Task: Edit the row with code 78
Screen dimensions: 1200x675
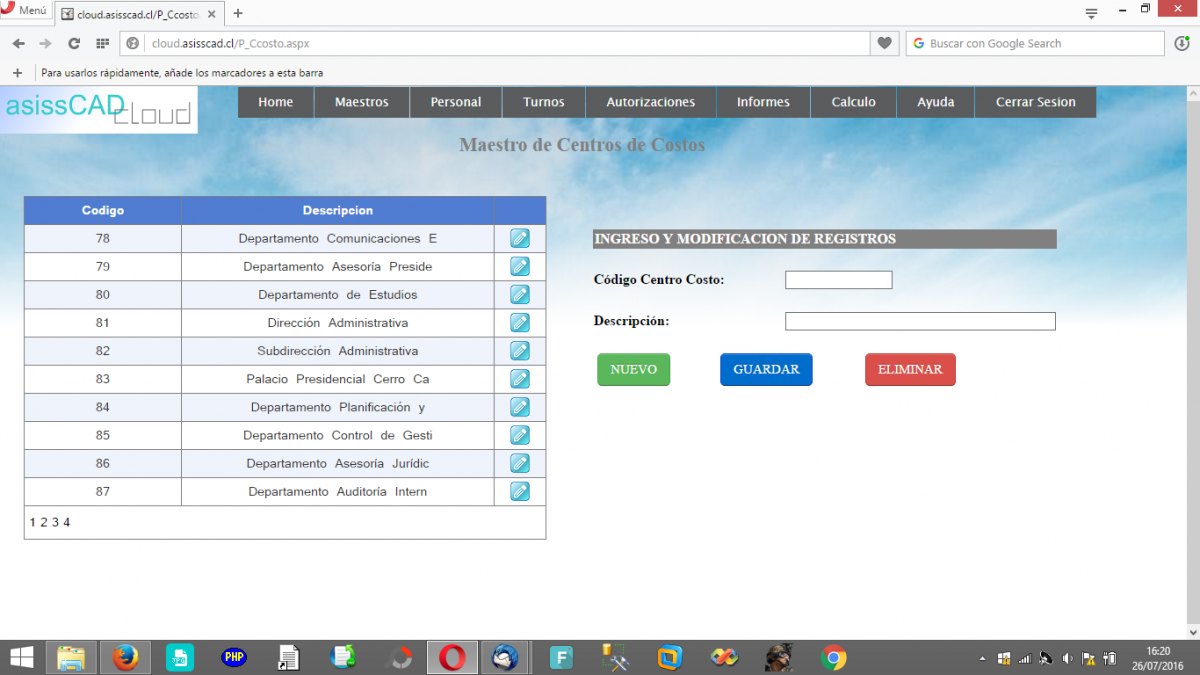Action: 520,238
